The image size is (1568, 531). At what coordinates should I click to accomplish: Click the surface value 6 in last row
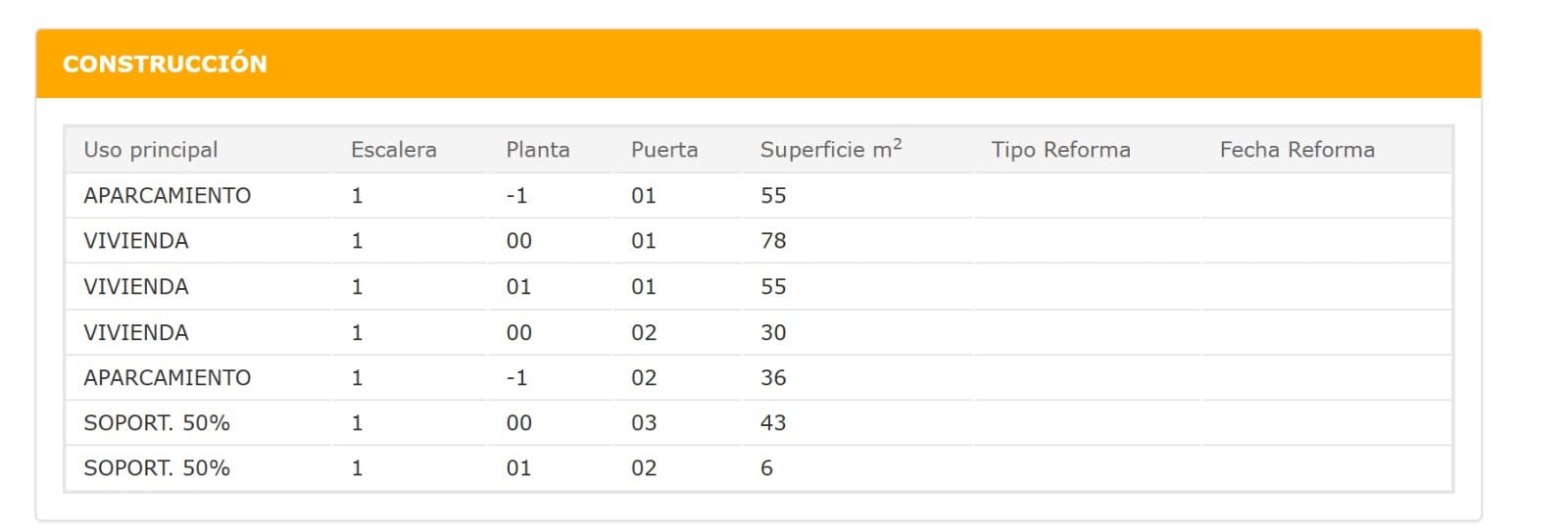coord(766,468)
